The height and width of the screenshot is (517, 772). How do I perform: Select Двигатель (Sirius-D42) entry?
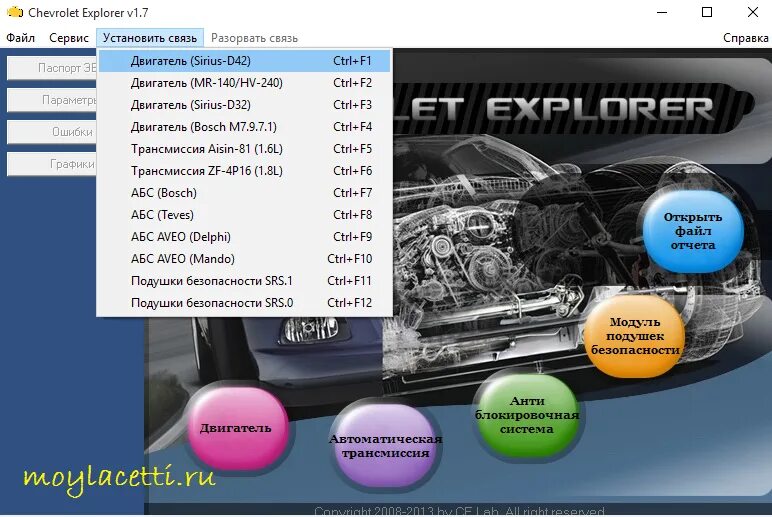(x=245, y=61)
